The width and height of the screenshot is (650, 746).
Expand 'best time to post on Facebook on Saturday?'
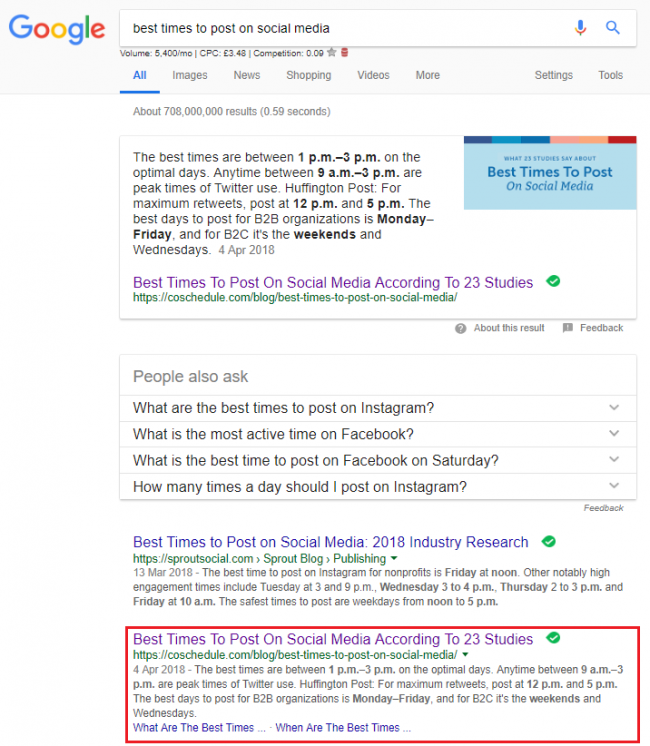(x=378, y=461)
